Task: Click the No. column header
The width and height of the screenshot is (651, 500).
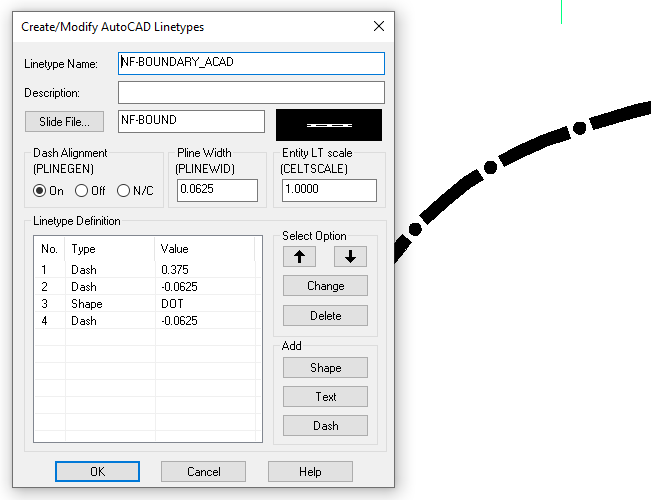Action: (x=49, y=249)
